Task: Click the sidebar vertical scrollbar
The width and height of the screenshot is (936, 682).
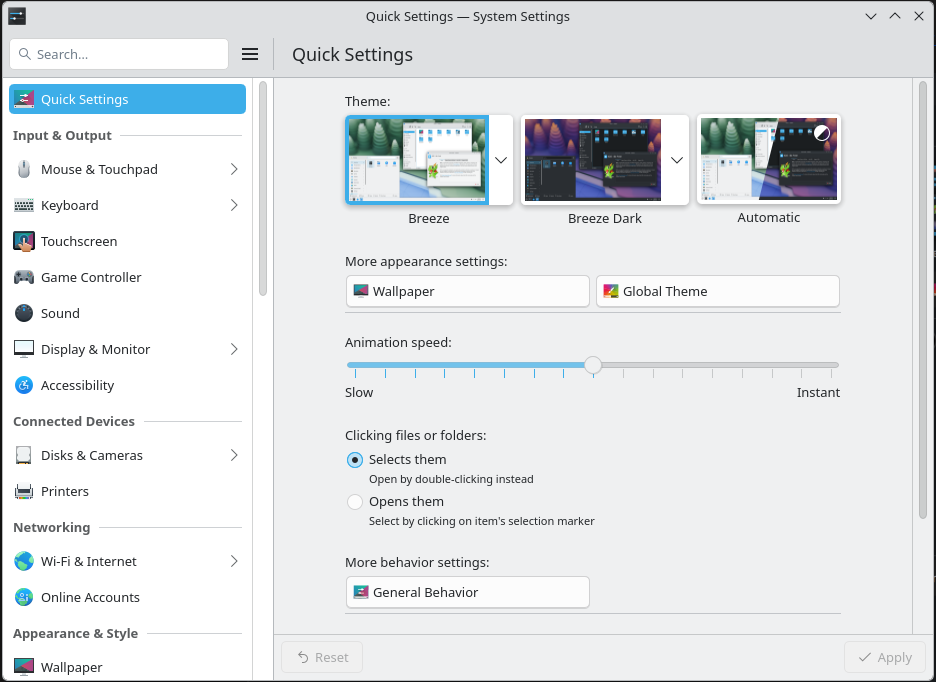Action: tap(263, 189)
